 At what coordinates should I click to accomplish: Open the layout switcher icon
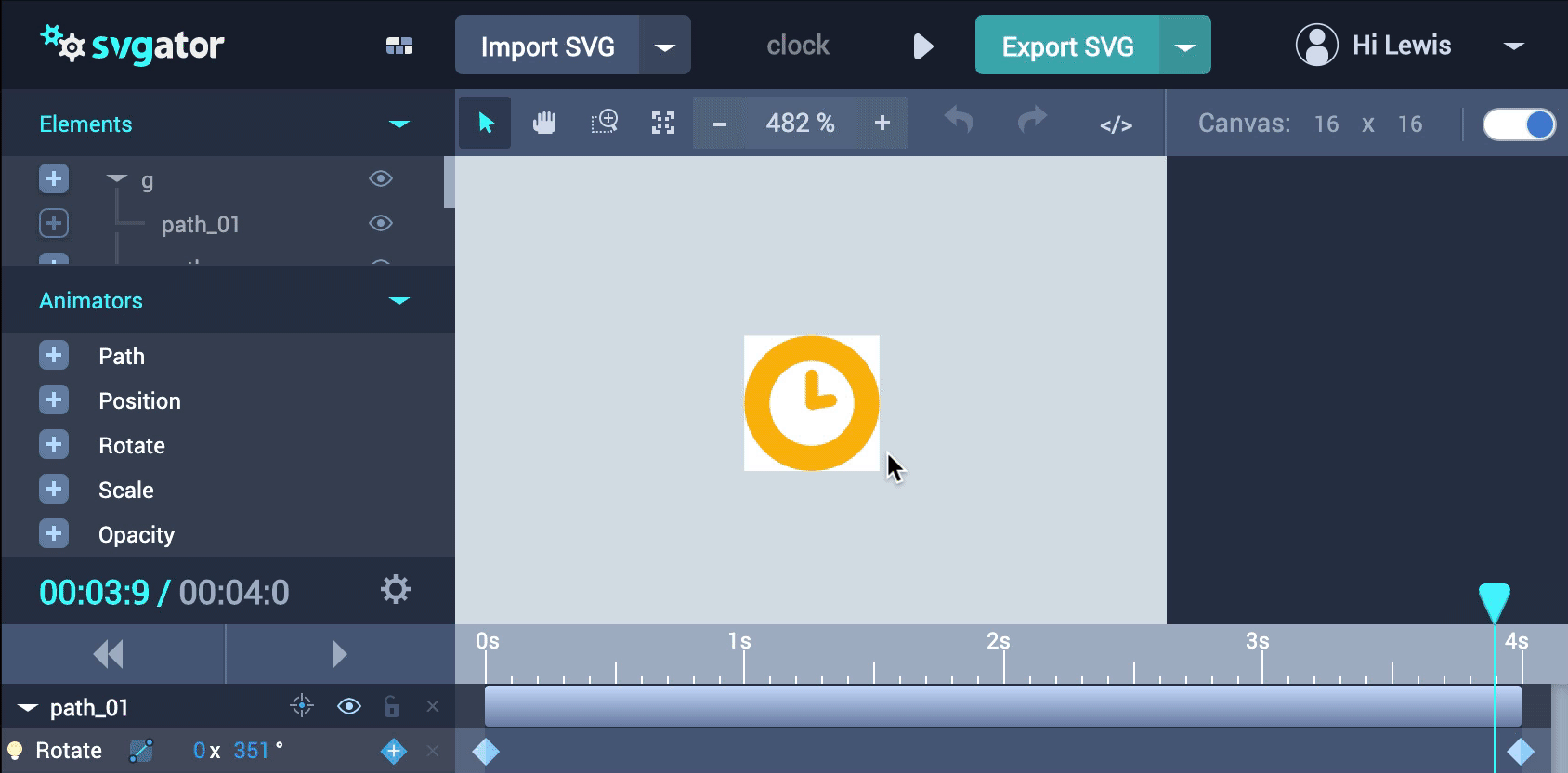(x=399, y=46)
